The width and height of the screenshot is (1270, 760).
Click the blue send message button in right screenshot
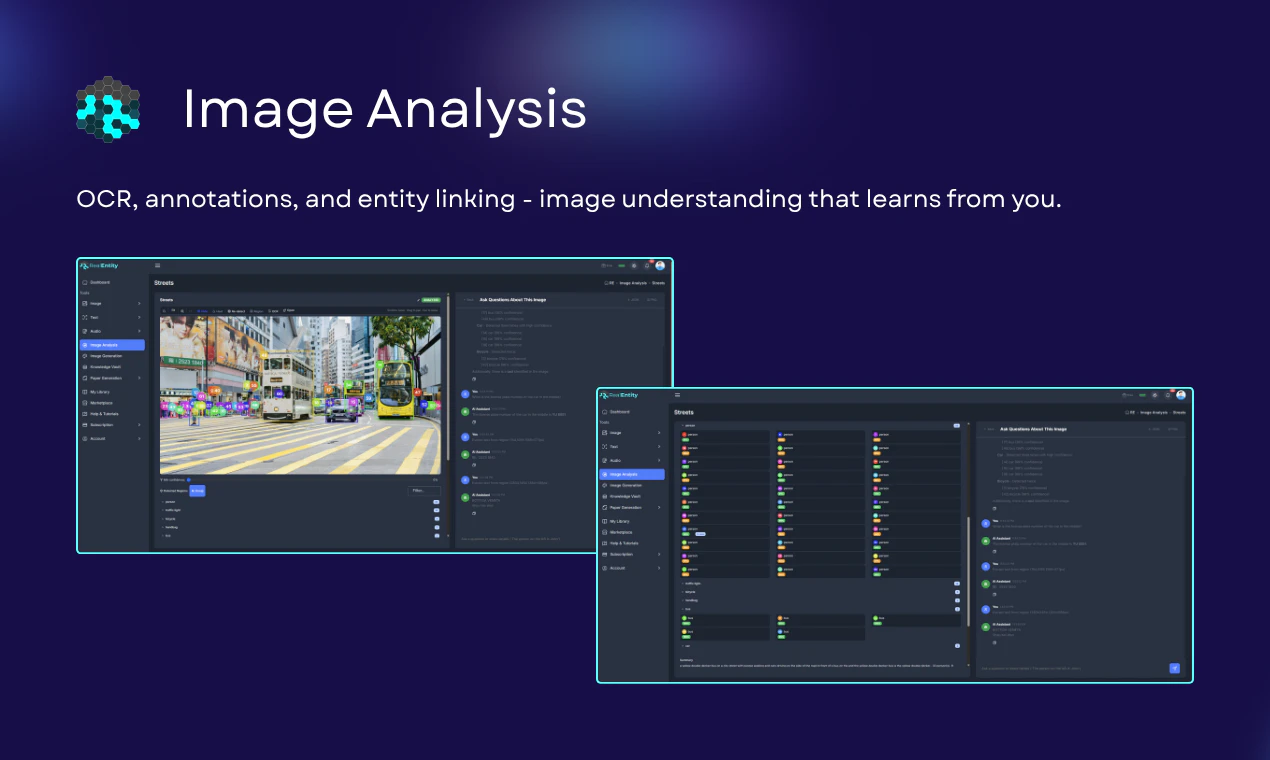click(x=1175, y=668)
